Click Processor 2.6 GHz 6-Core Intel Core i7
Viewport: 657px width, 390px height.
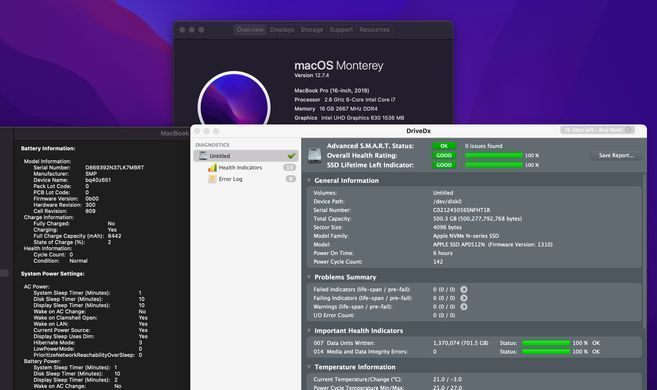(344, 100)
